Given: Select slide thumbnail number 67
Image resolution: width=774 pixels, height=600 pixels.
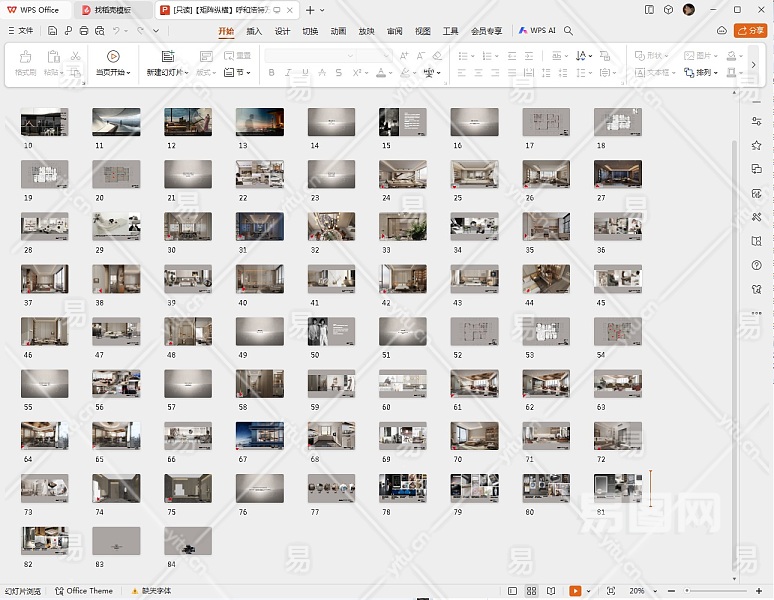Looking at the screenshot, I should point(260,435).
